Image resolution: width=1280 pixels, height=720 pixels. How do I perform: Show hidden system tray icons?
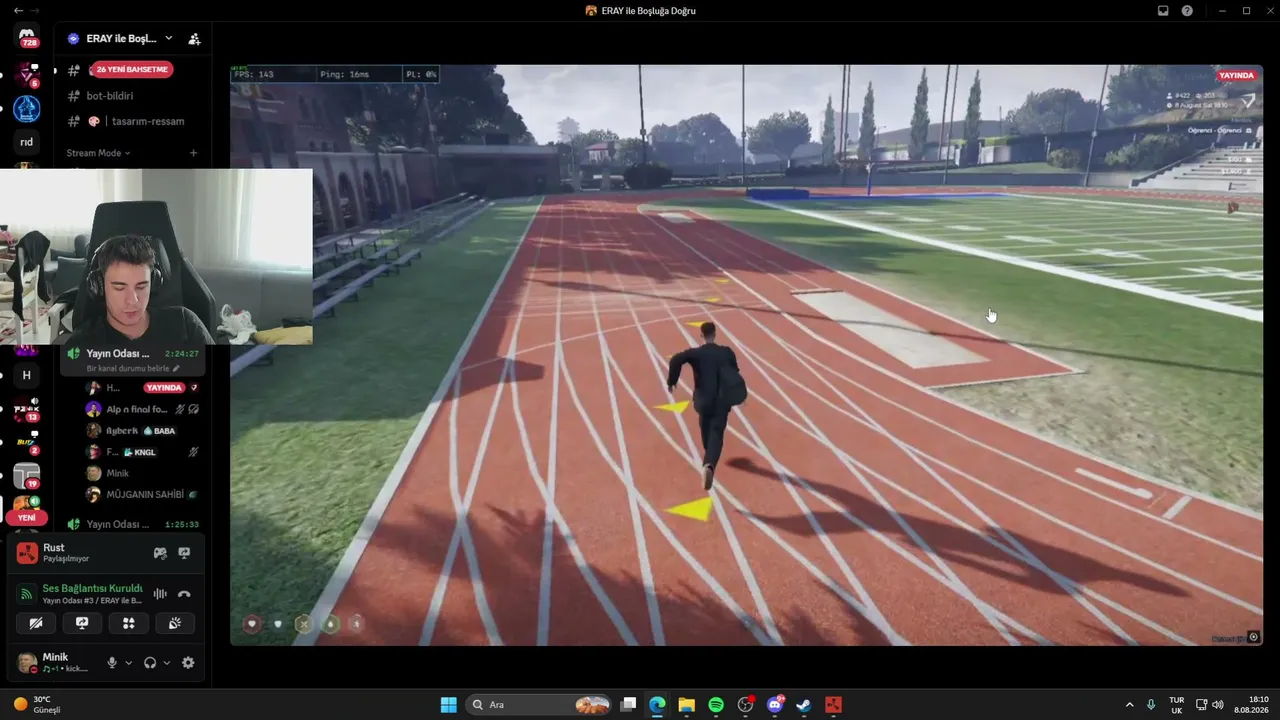click(1130, 705)
